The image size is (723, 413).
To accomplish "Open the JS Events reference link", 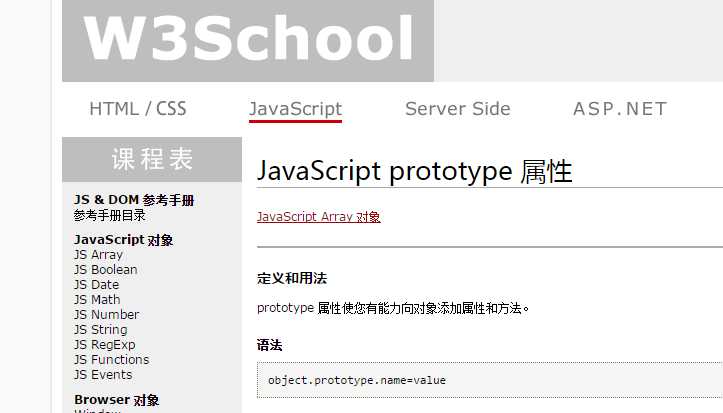I will tap(103, 375).
